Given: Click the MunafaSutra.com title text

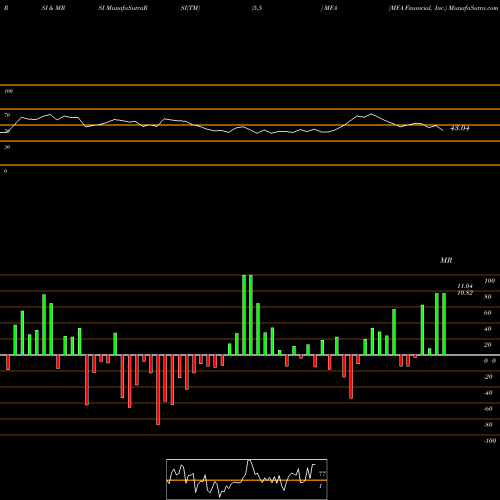Looking at the screenshot, I should [473, 8].
